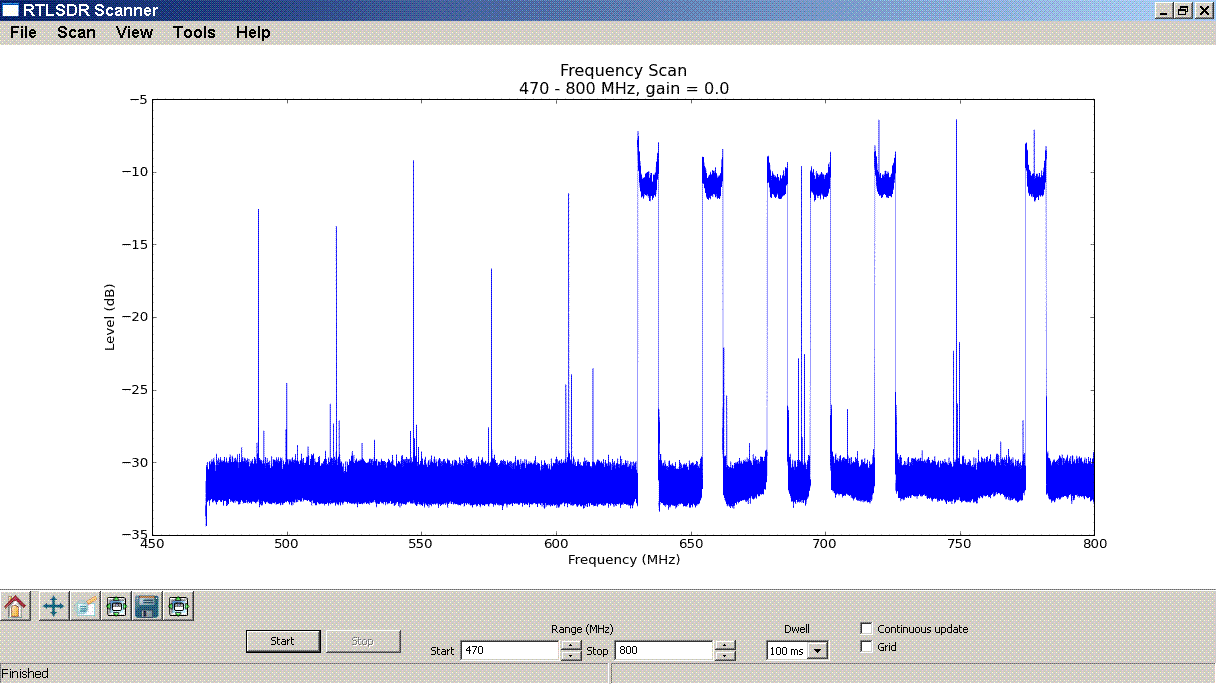Click the Frequency Scan plot title
1216x684 pixels.
[x=623, y=71]
